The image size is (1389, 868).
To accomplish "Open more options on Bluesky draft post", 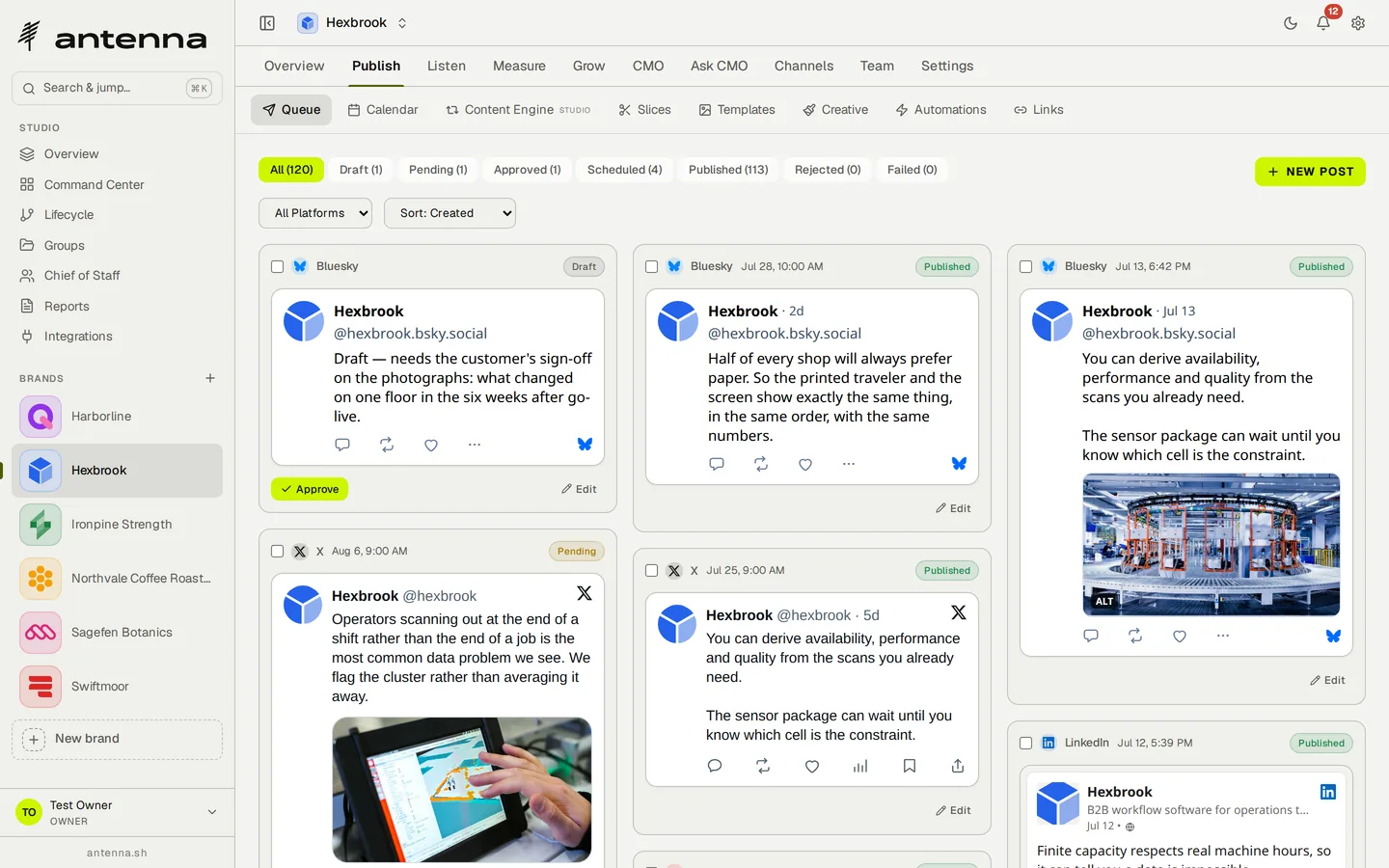I will click(475, 445).
